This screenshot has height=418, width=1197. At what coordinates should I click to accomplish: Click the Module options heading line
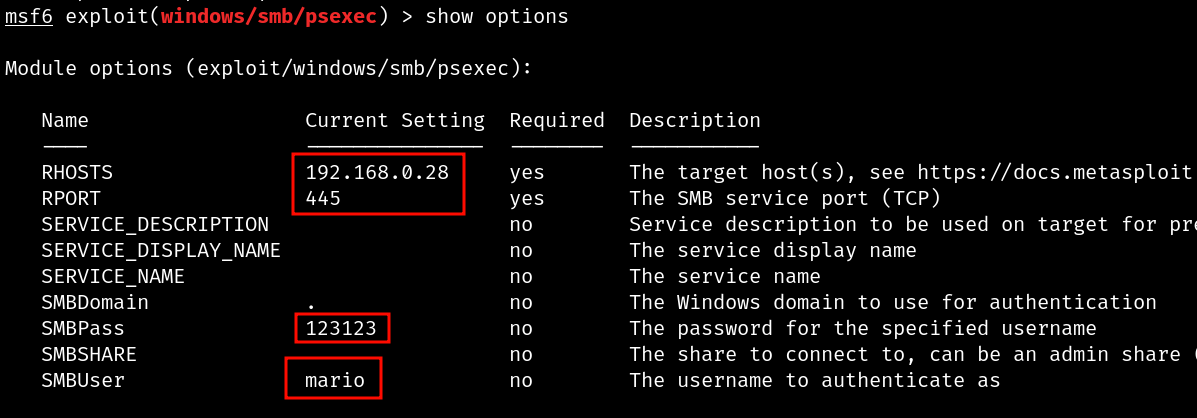(268, 69)
